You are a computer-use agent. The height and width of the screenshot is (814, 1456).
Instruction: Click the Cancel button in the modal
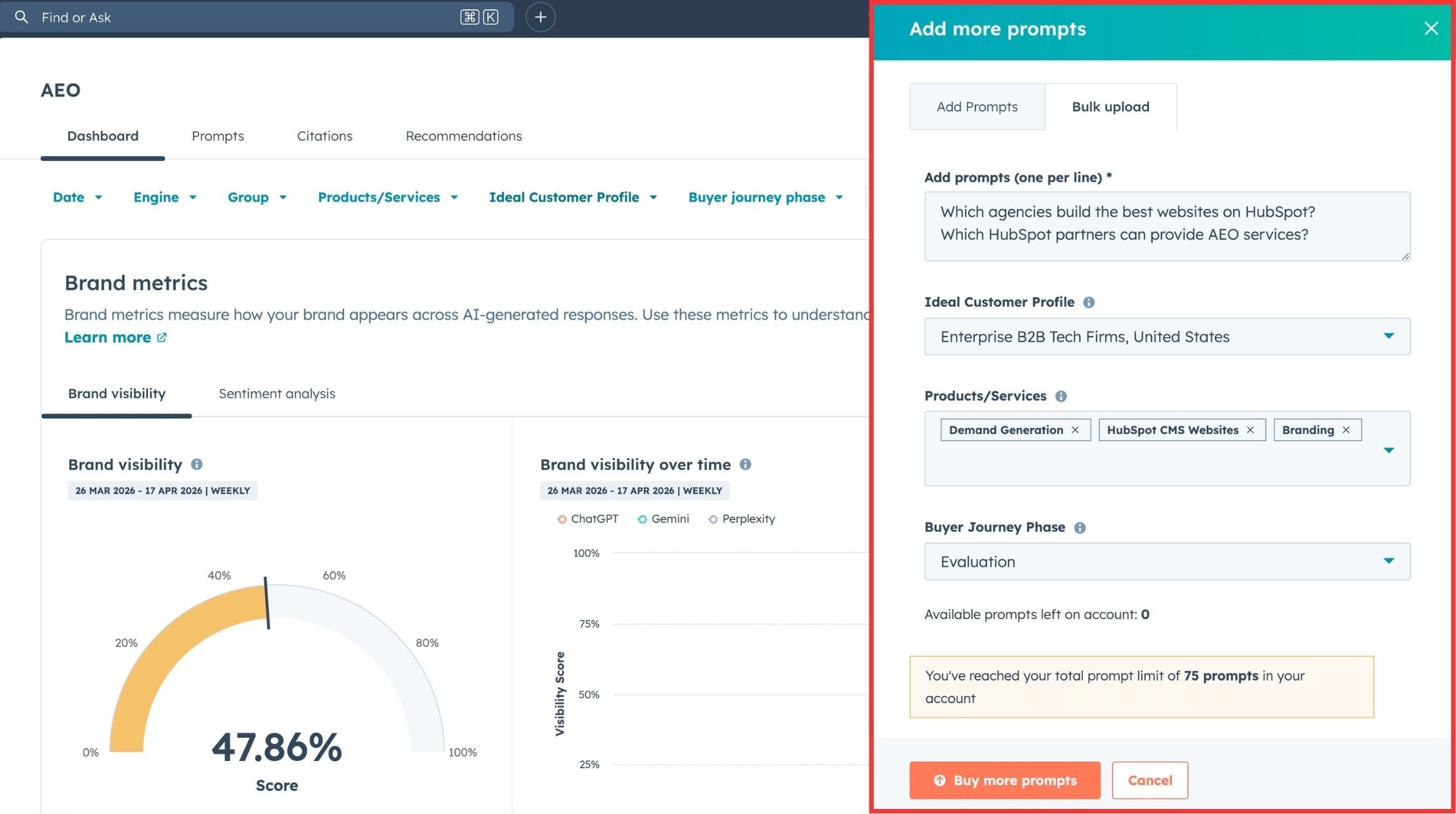click(1150, 780)
